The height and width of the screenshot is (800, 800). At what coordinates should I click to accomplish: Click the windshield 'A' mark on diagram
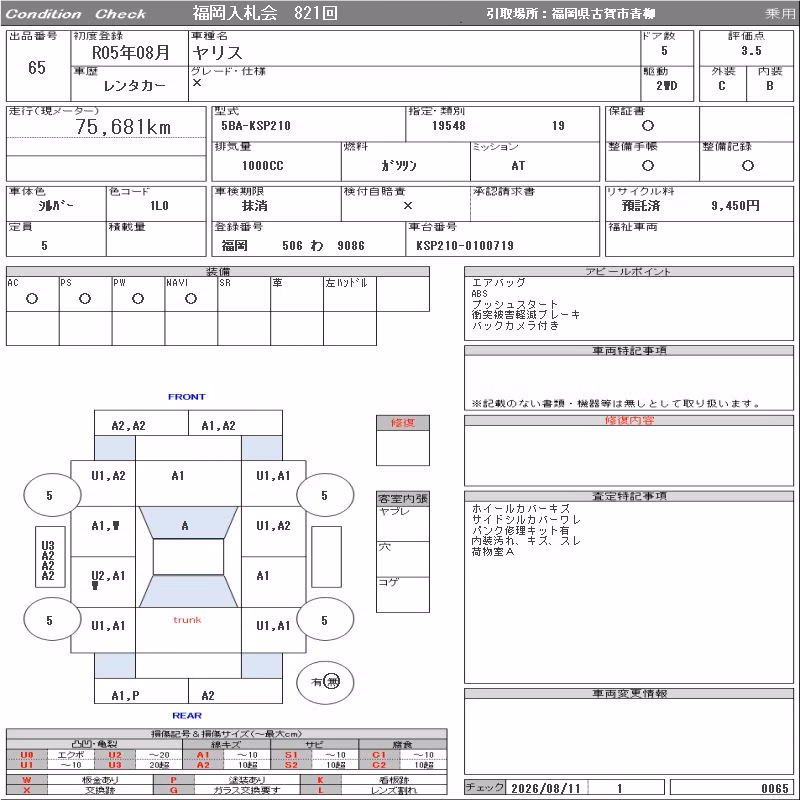point(185,526)
